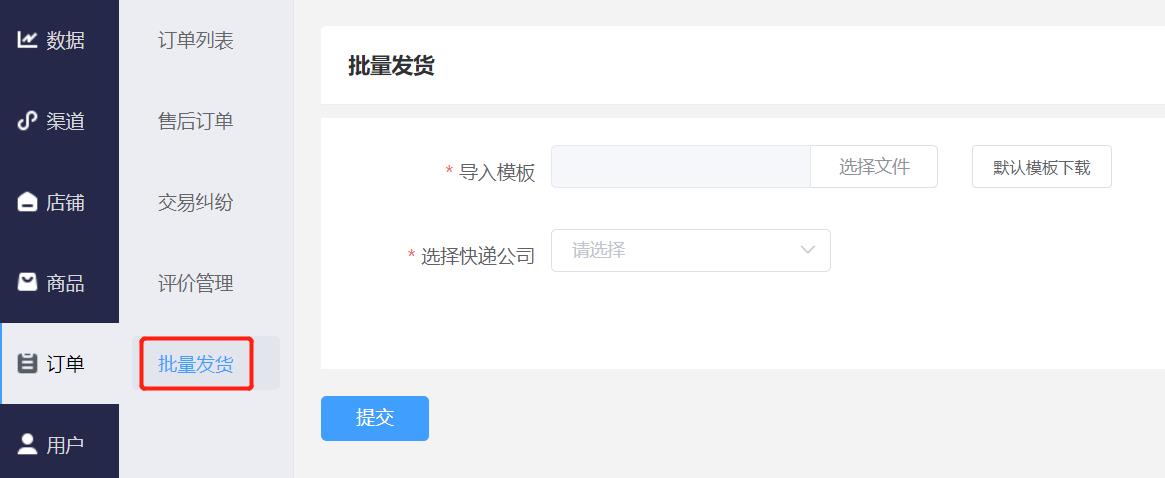Open the person icon beside 用户
This screenshot has width=1165, height=478.
tap(27, 445)
